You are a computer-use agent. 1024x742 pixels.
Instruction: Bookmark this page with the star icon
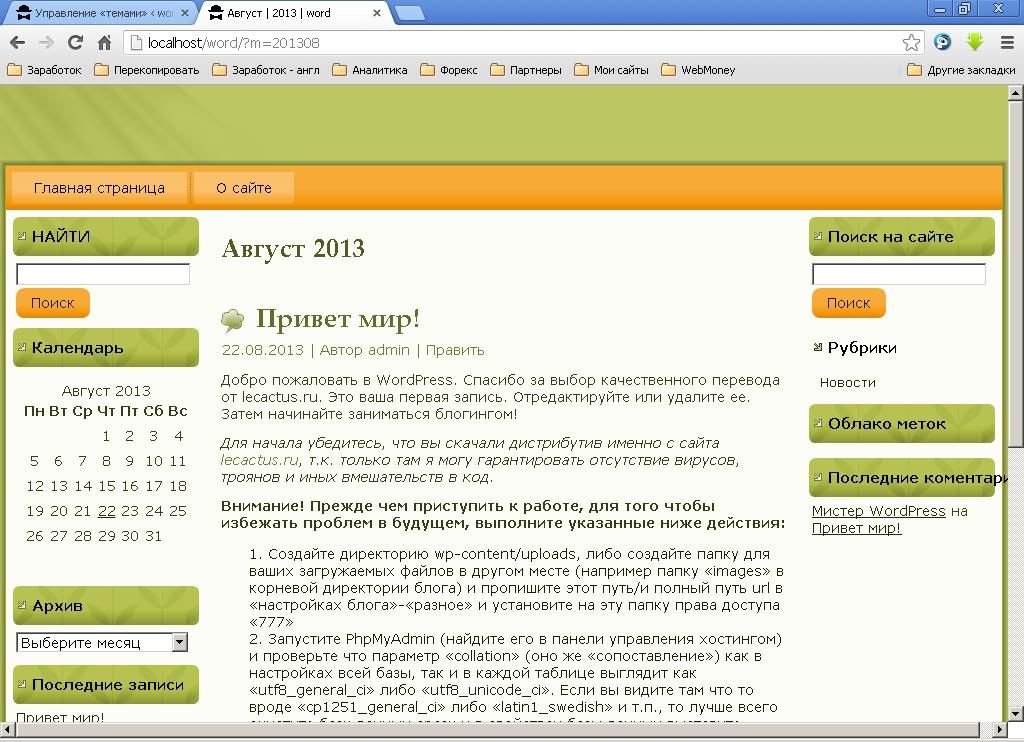(911, 43)
